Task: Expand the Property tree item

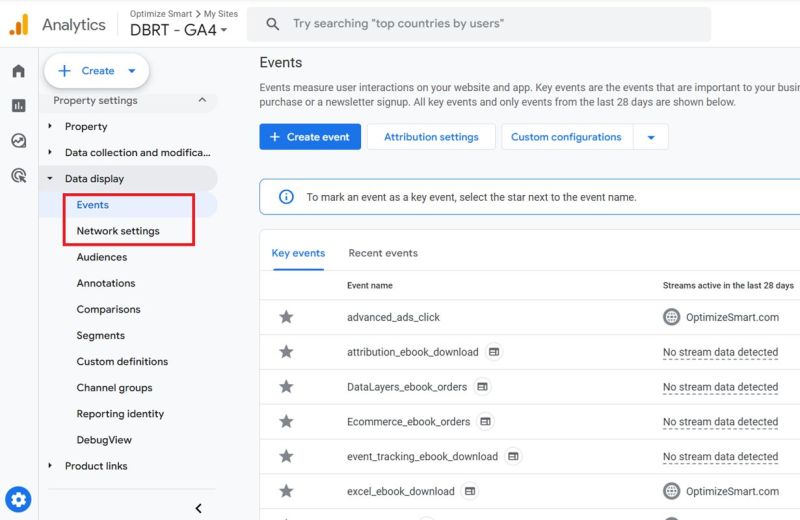Action: [x=50, y=126]
